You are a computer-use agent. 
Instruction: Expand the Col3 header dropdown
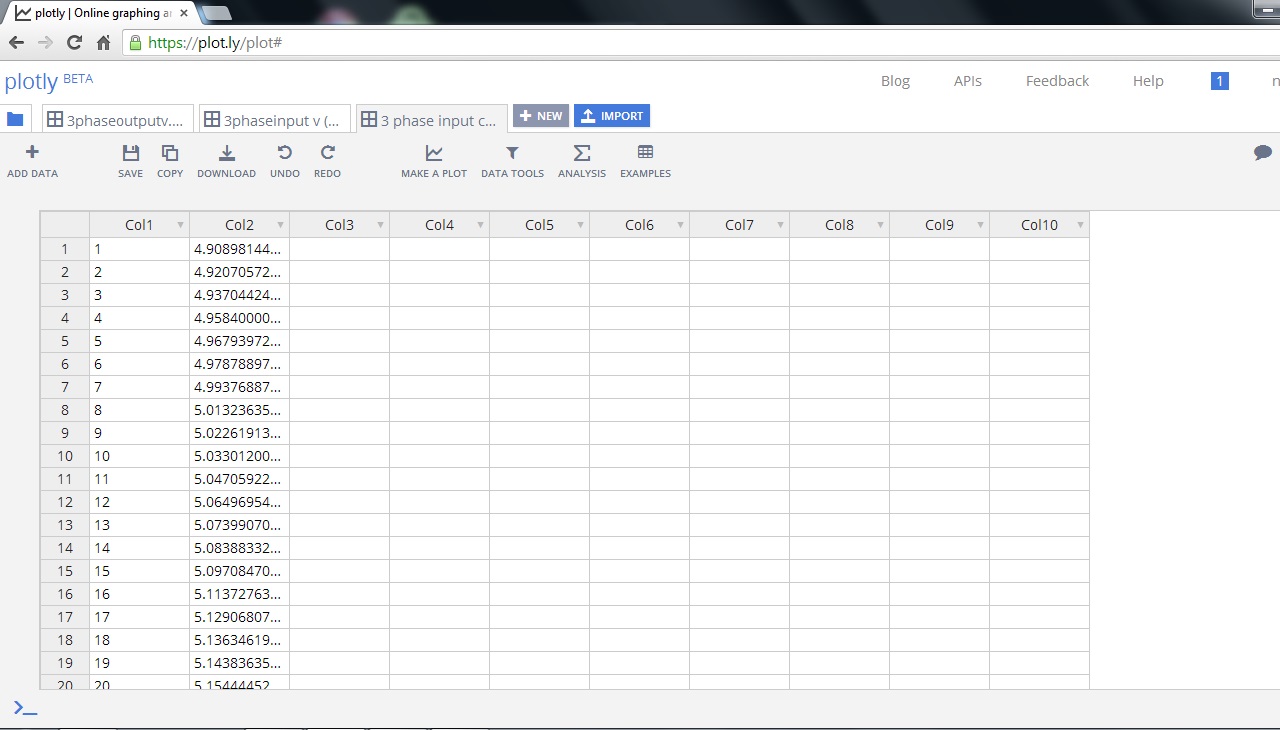(x=380, y=225)
